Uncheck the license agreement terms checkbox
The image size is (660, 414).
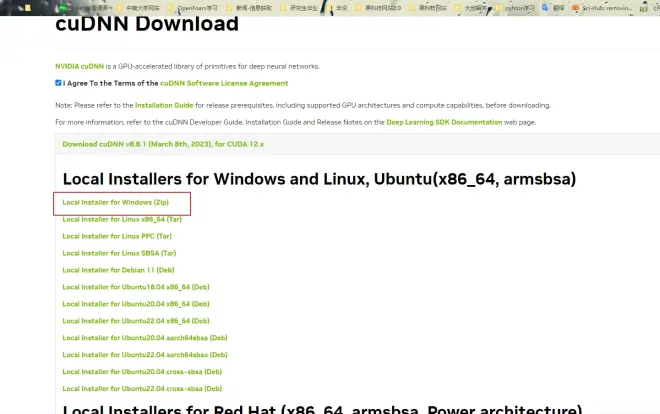(58, 83)
